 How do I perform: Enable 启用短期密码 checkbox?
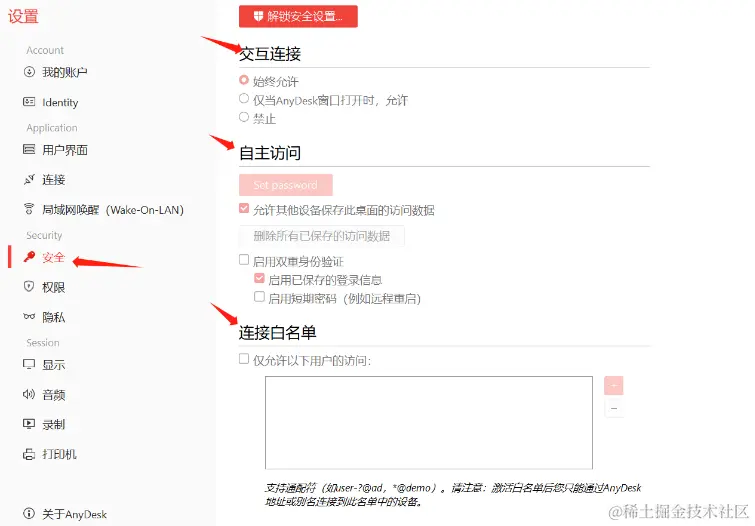(x=260, y=296)
